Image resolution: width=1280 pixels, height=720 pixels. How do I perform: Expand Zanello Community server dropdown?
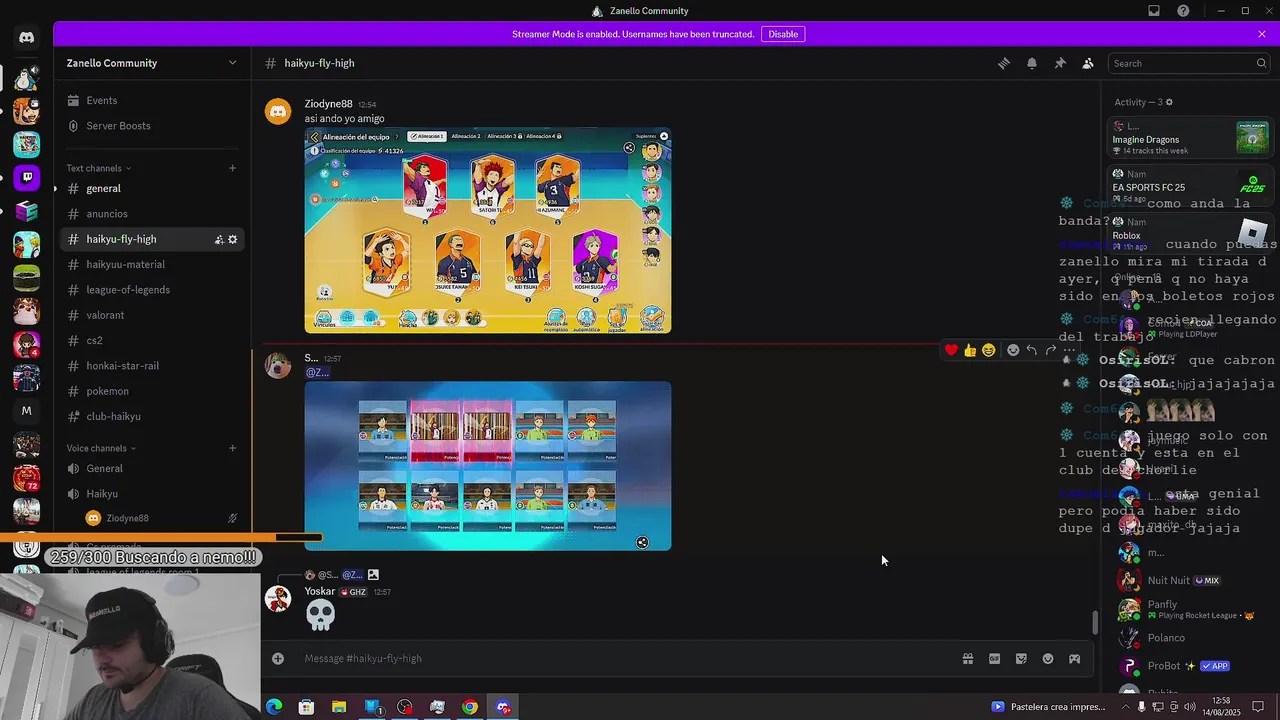point(232,63)
